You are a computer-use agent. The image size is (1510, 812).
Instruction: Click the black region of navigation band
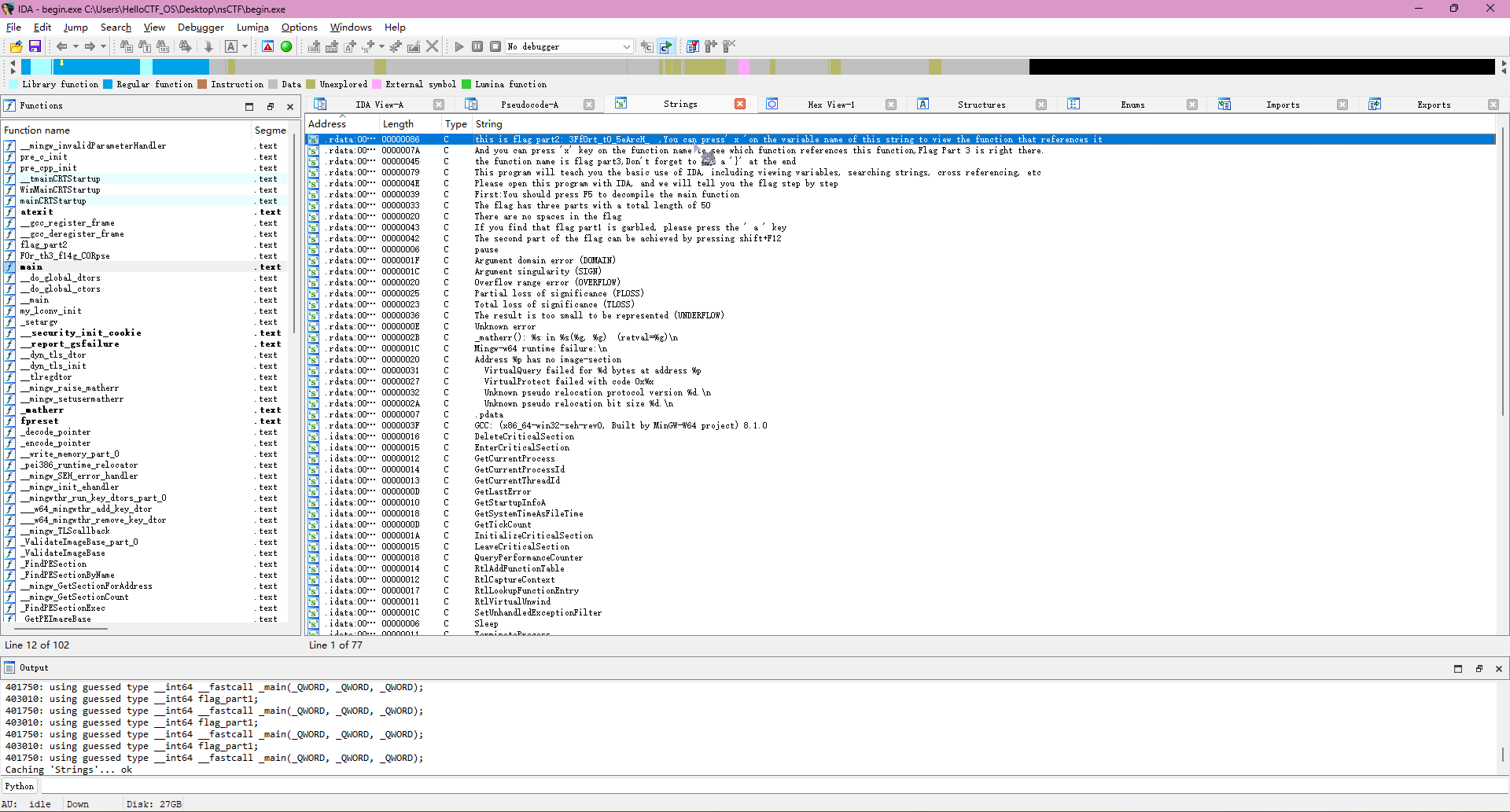coord(1258,68)
